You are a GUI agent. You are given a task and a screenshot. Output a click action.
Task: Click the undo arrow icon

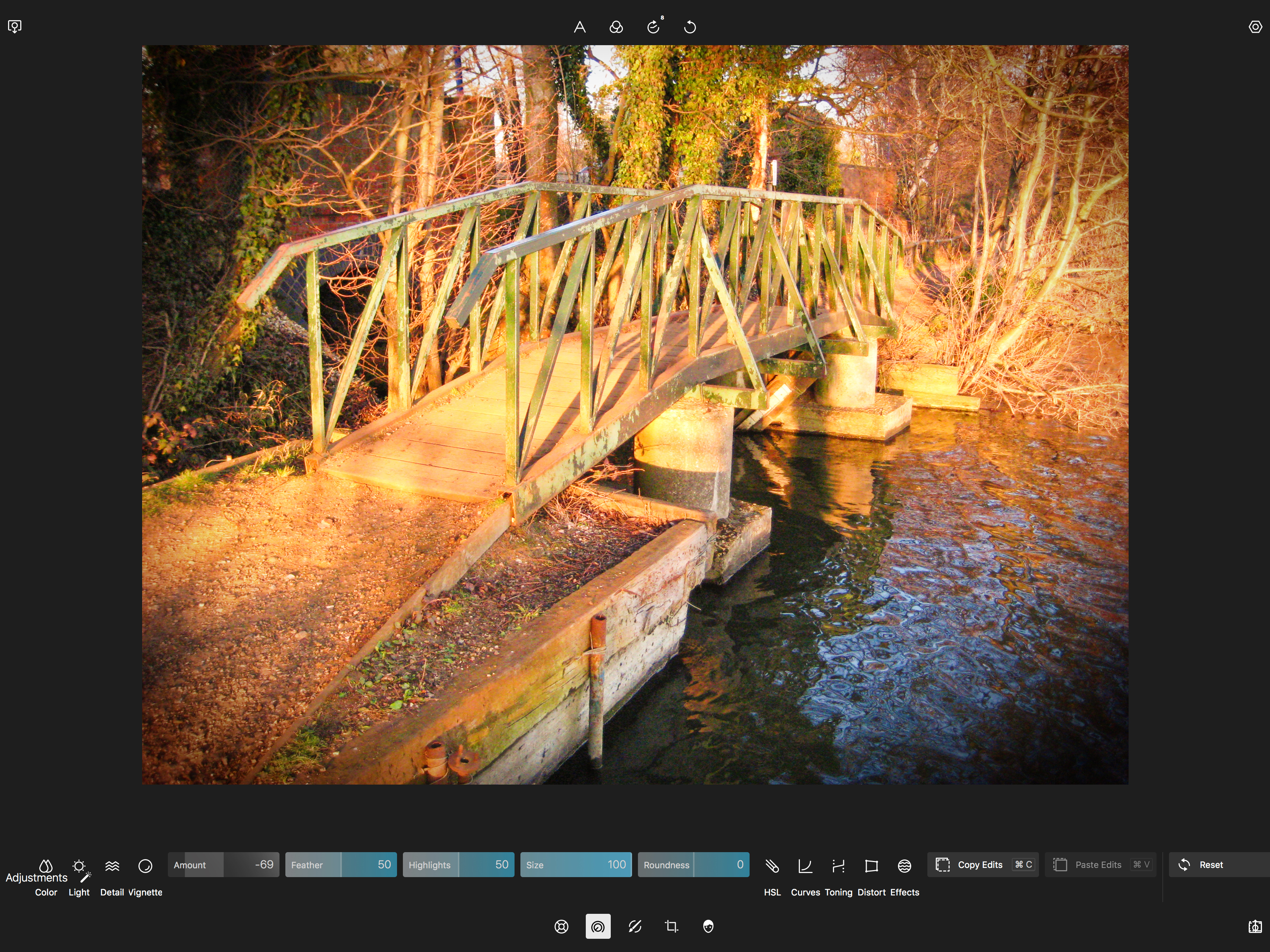(690, 27)
